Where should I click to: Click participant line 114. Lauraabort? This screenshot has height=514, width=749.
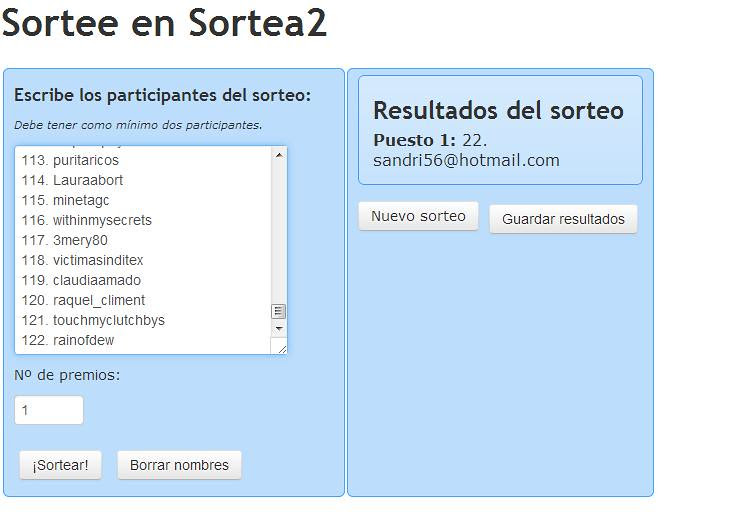[72, 180]
